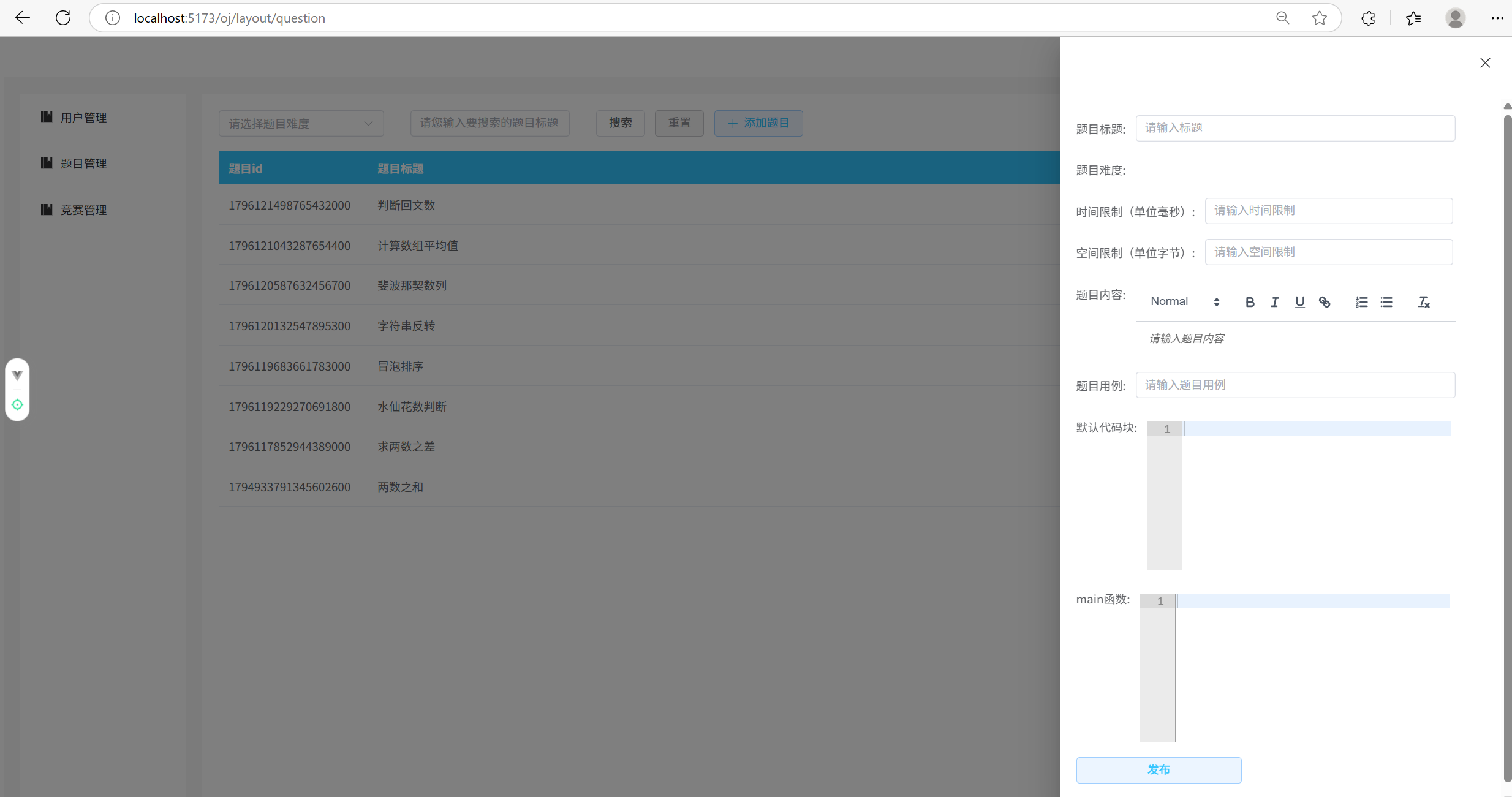Select 题目管理 in the sidebar

click(x=83, y=164)
